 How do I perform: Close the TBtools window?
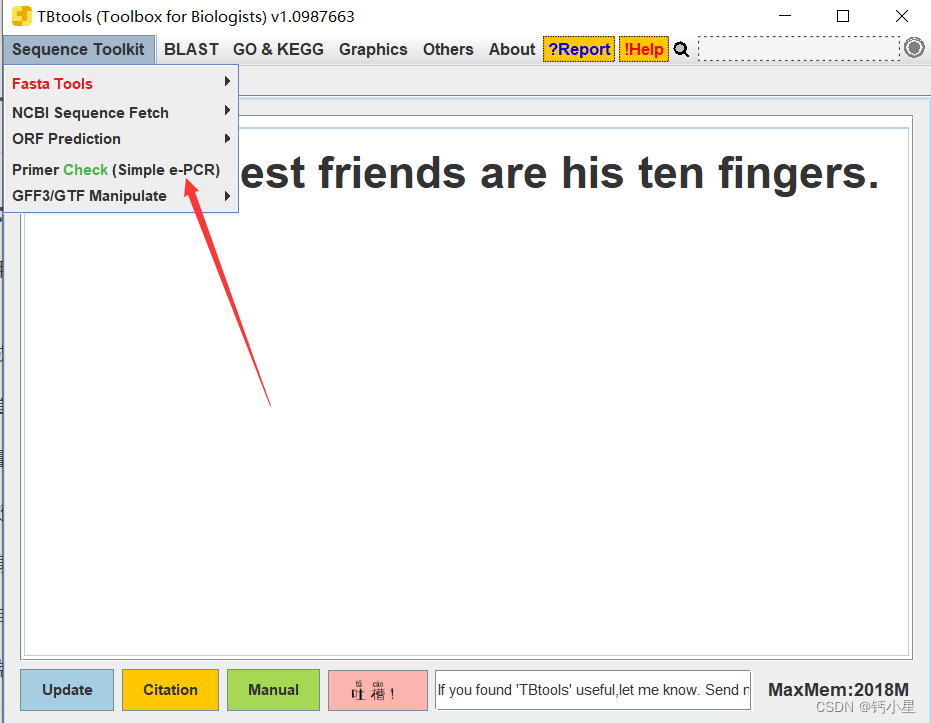coord(901,16)
